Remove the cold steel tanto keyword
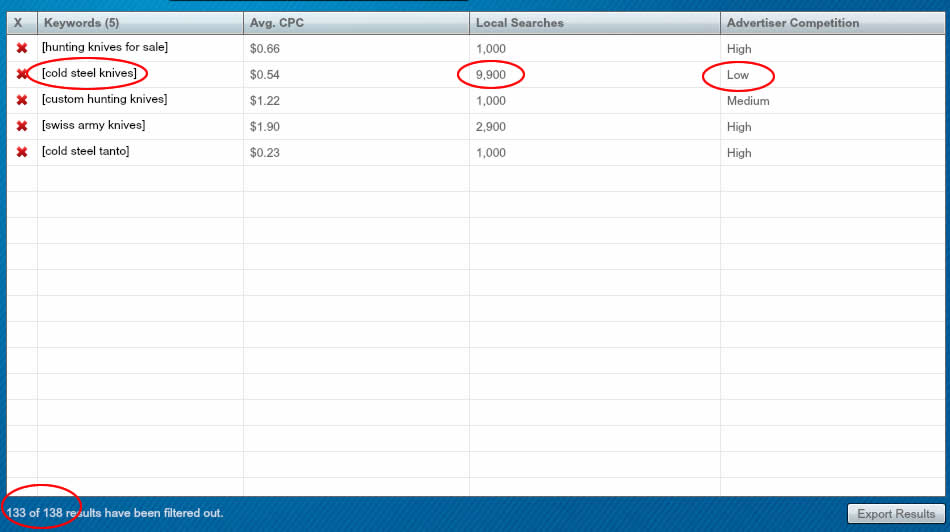 pos(22,152)
